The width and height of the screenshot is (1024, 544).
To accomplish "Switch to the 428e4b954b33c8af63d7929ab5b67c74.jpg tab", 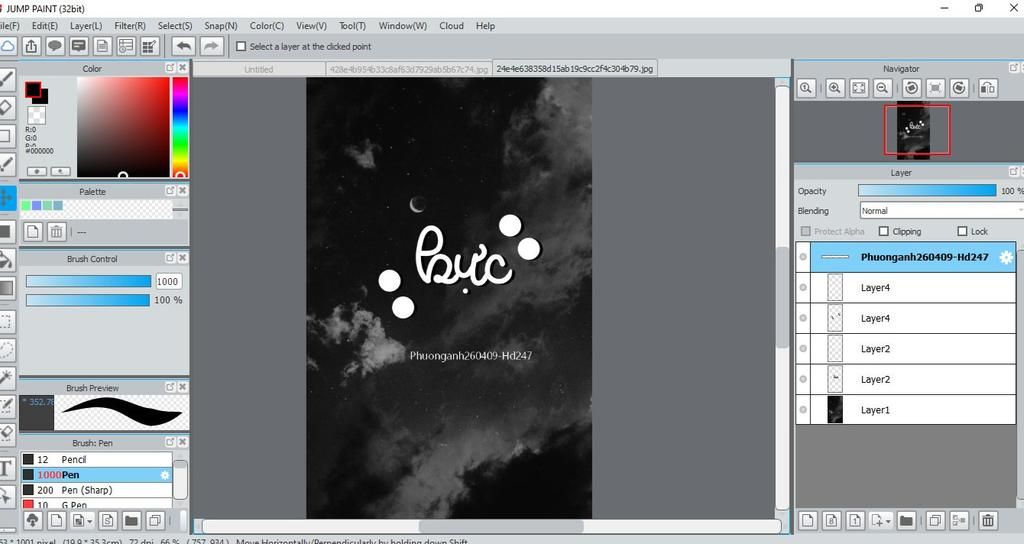I will click(409, 69).
